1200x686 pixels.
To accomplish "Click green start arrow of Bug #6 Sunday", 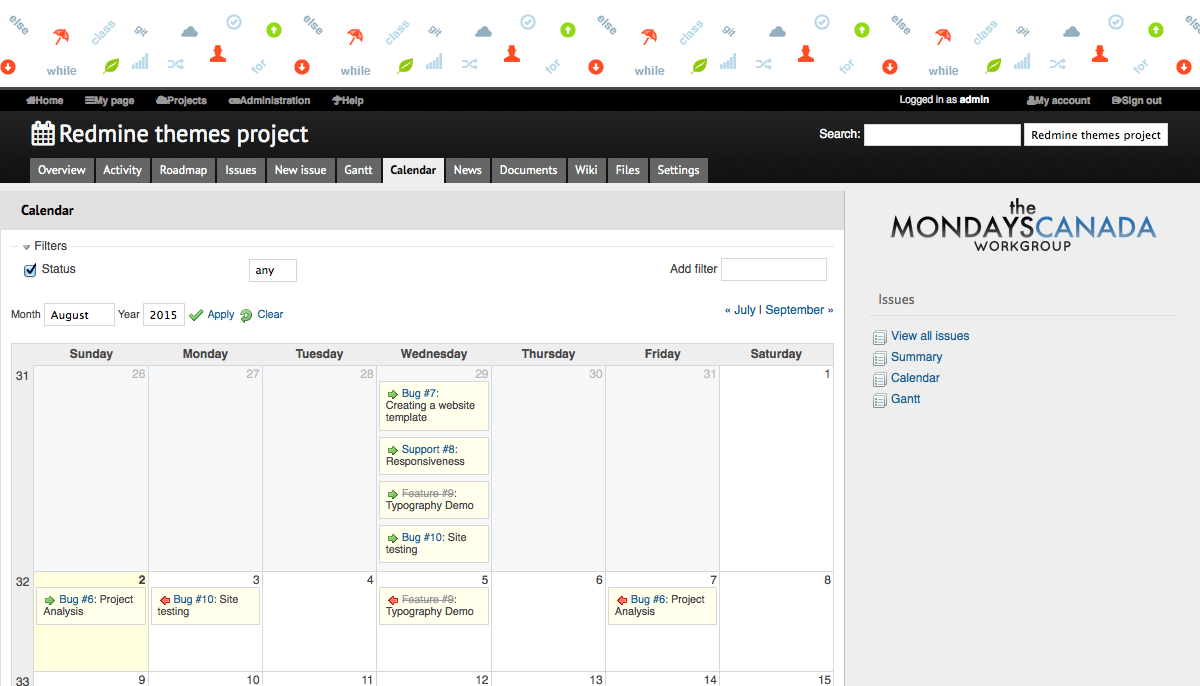I will pos(49,601).
